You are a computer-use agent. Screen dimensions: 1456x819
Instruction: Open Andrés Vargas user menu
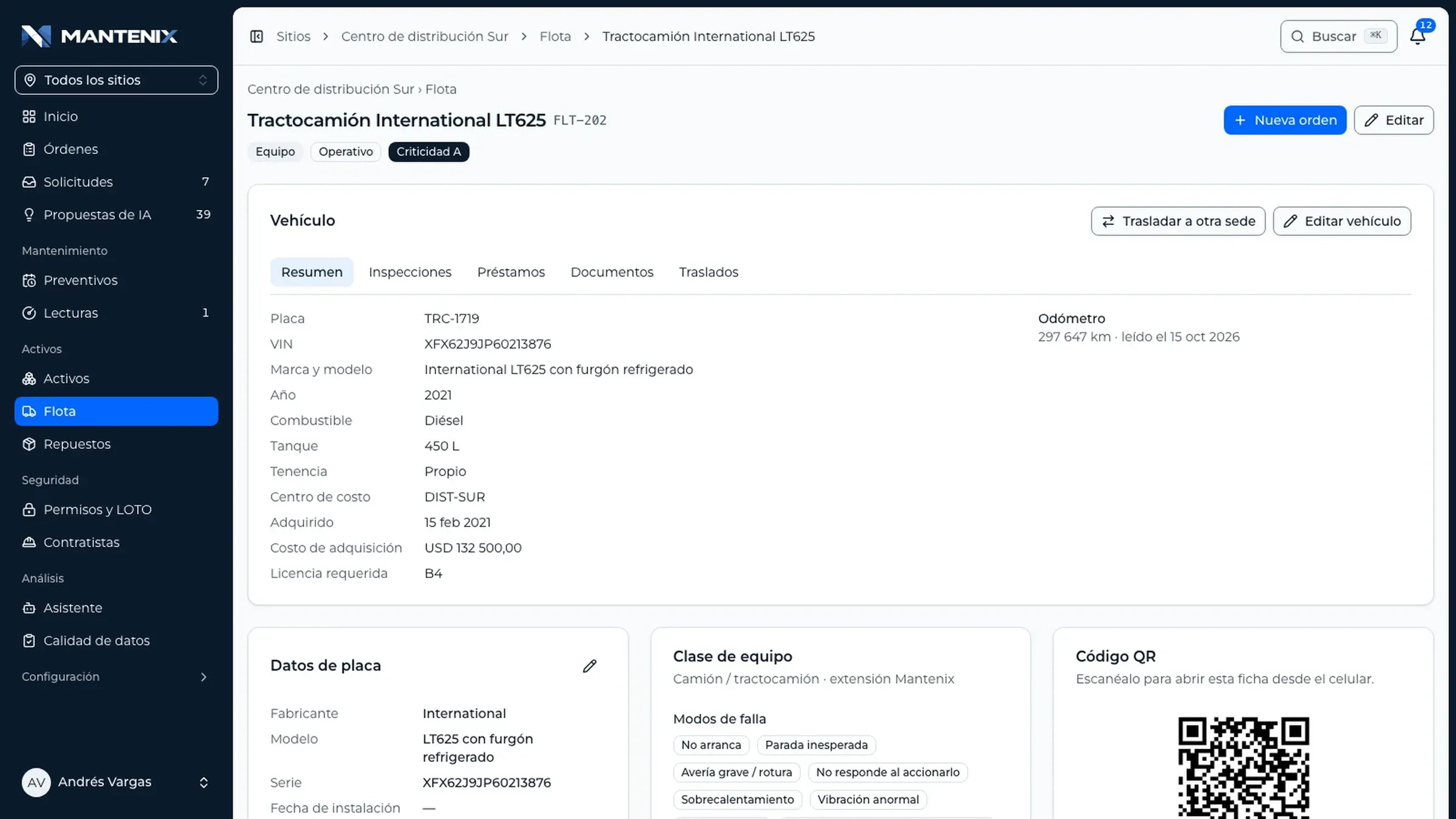point(116,783)
